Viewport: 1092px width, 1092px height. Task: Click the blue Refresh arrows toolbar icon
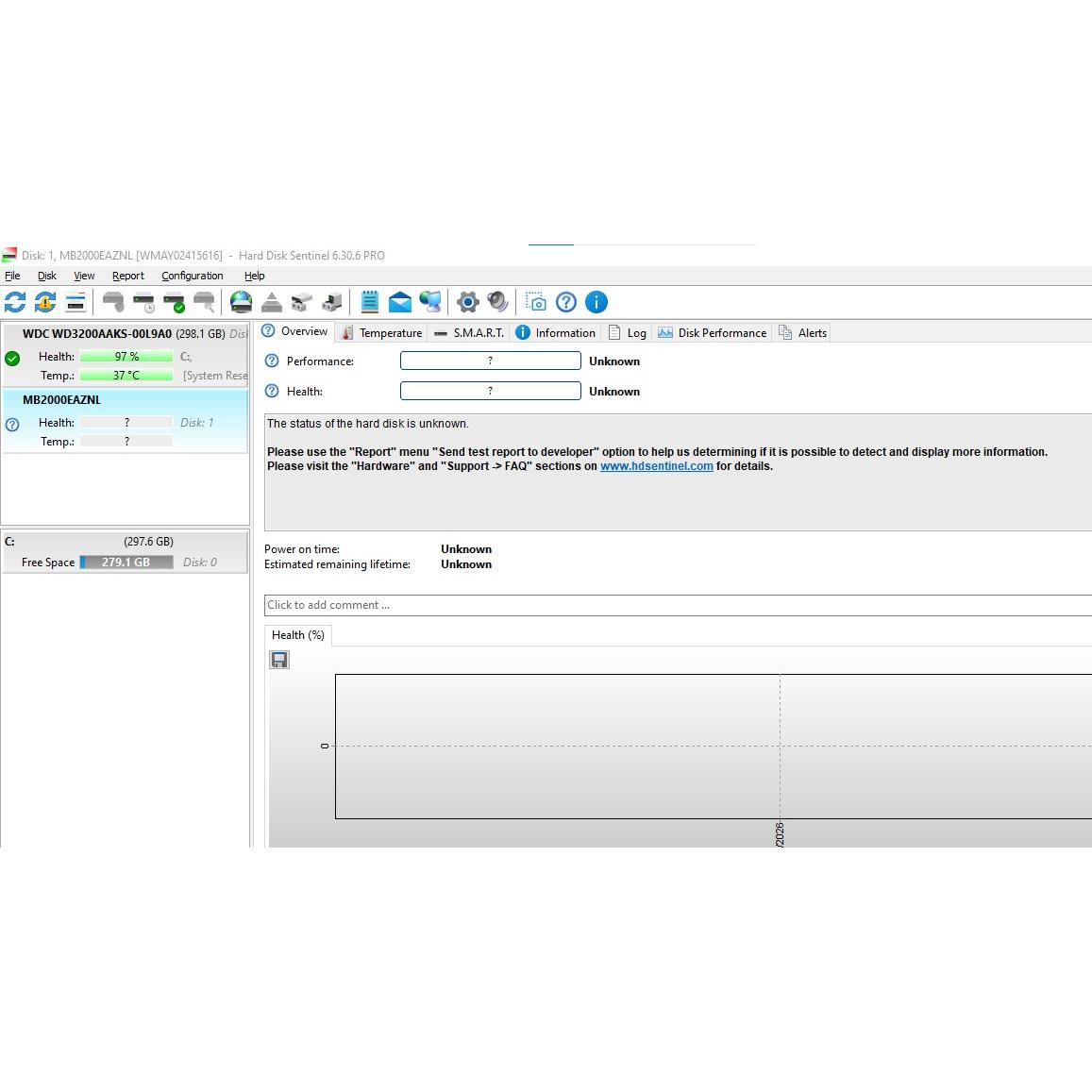tap(15, 302)
